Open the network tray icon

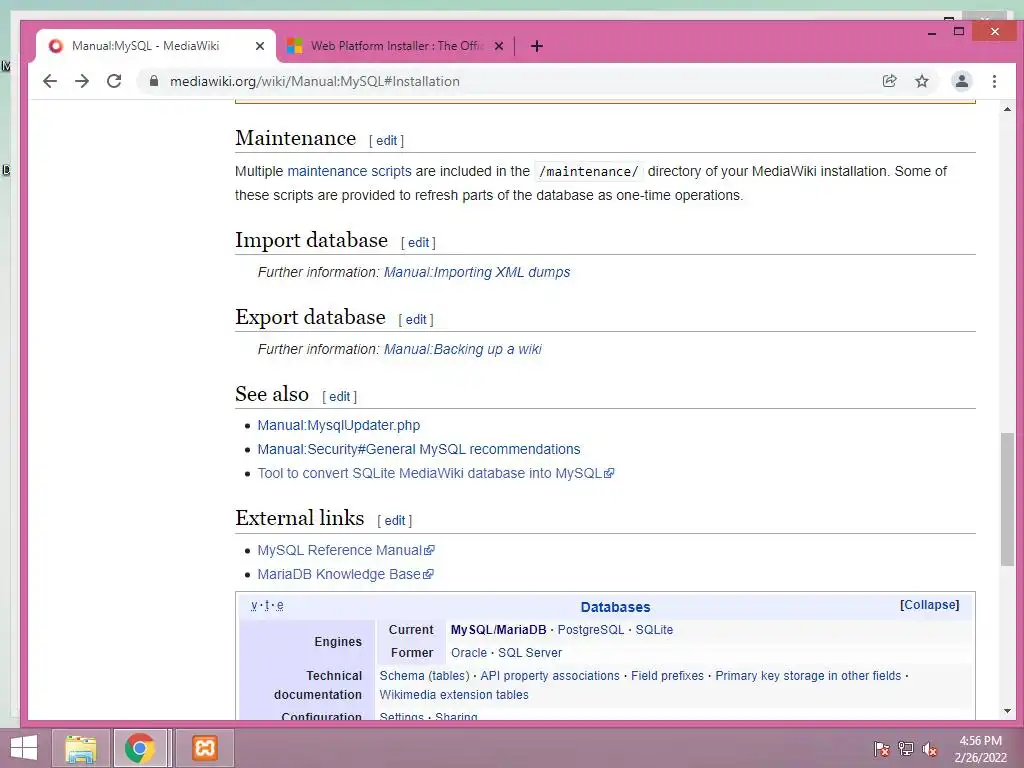[x=906, y=748]
